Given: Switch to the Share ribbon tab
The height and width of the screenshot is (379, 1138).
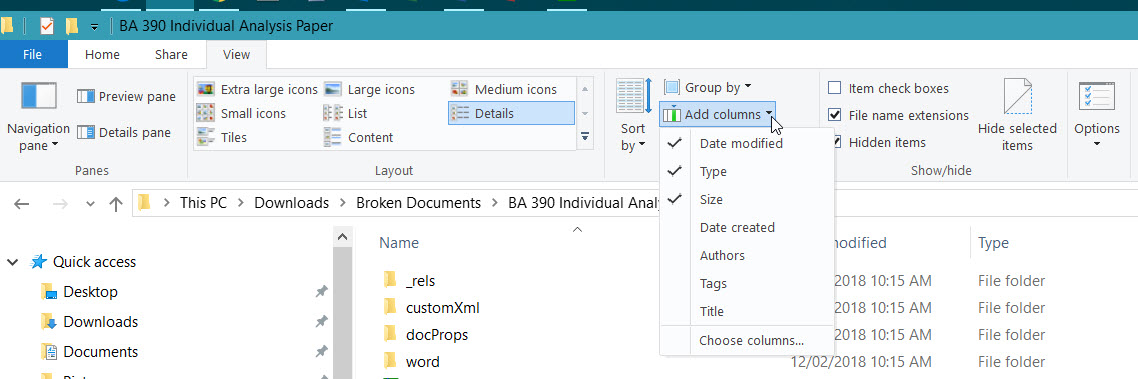Looking at the screenshot, I should tap(171, 54).
